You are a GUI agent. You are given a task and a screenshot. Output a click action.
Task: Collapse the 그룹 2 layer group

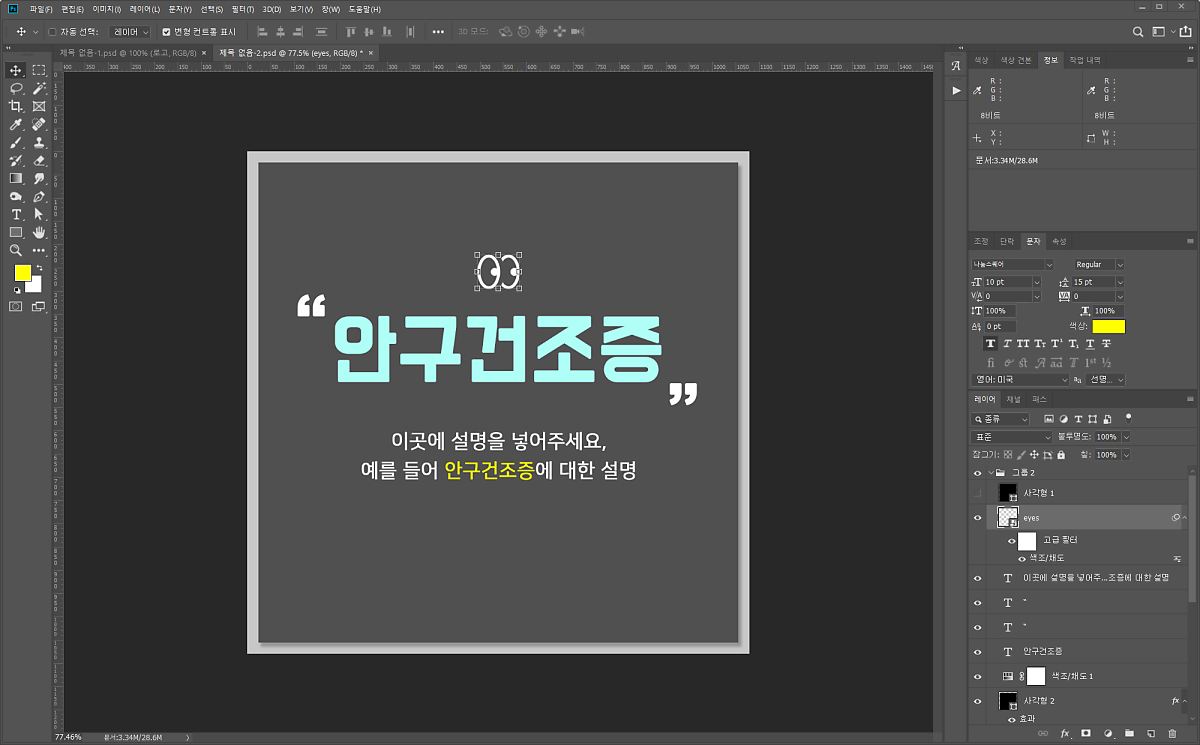991,472
